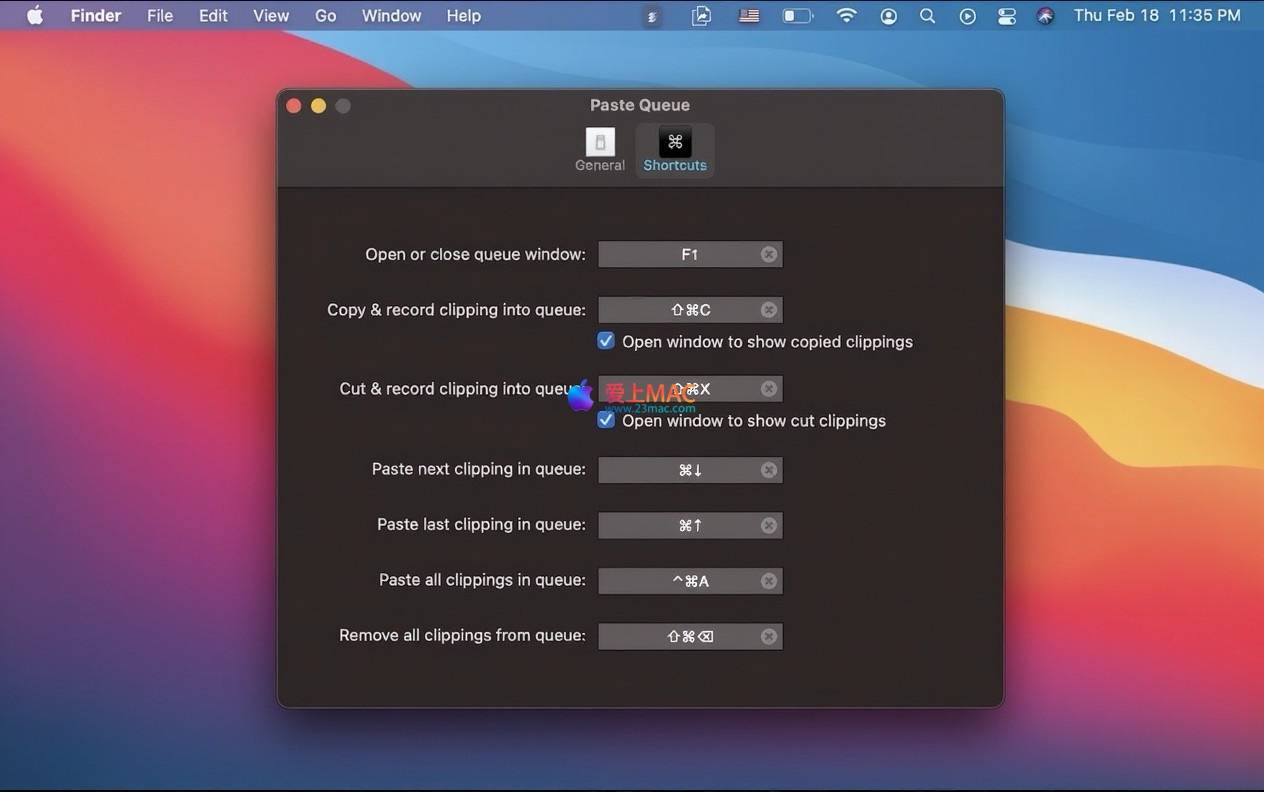Switch to the General preferences tab
The image size is (1264, 792).
(600, 150)
